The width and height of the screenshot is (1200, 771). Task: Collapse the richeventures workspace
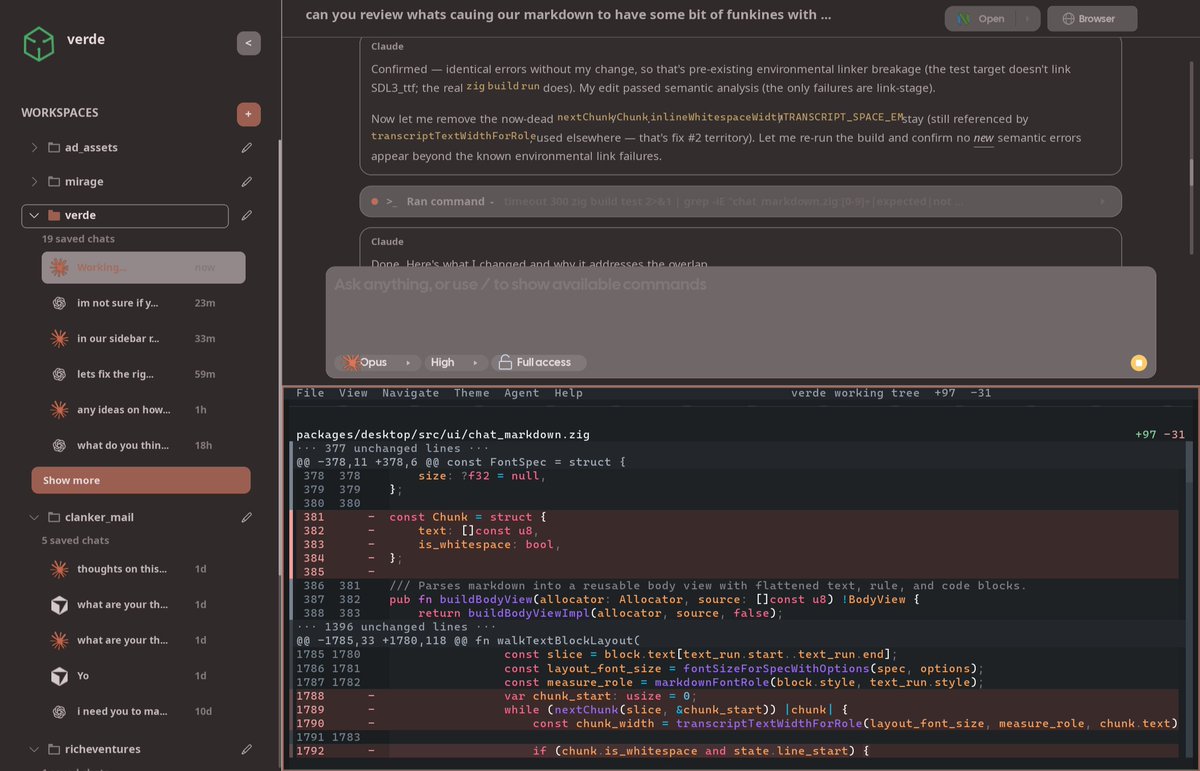point(34,749)
